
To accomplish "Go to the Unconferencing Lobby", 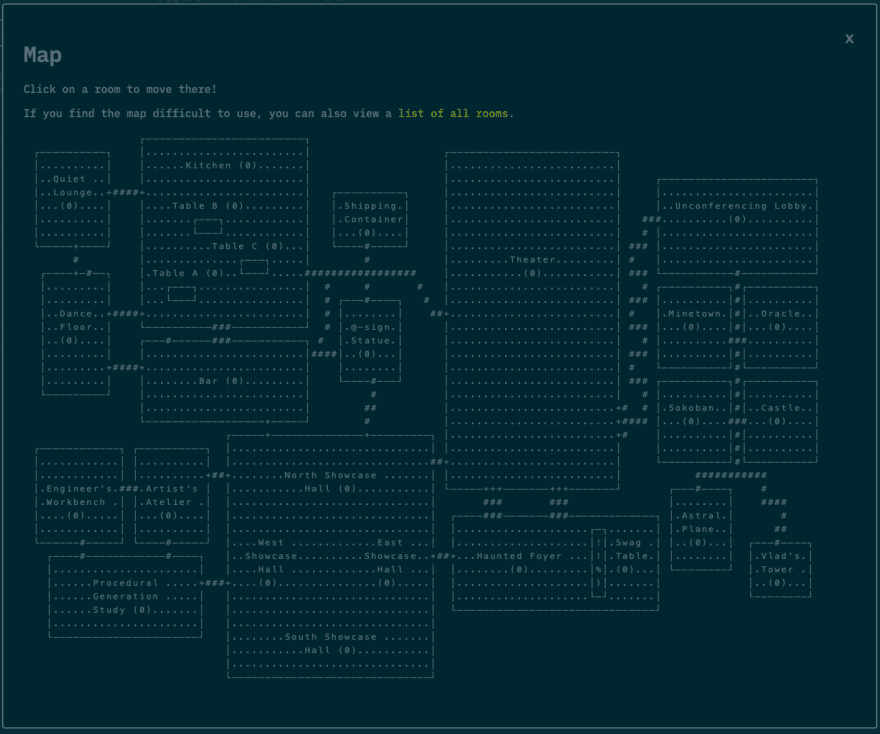I will click(737, 226).
